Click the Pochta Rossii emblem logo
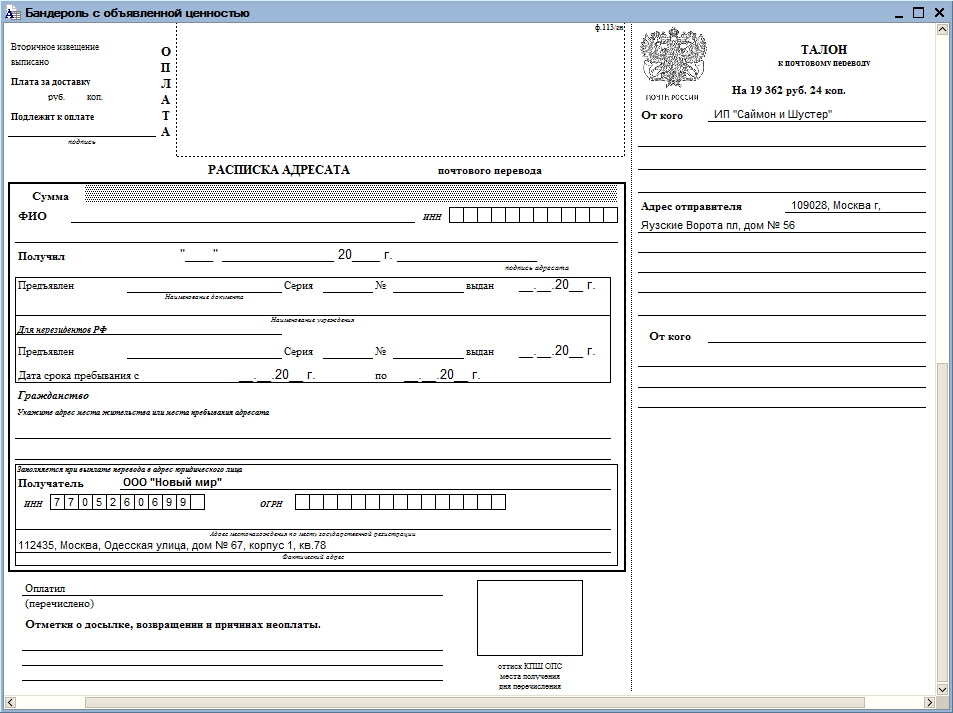 click(x=673, y=59)
